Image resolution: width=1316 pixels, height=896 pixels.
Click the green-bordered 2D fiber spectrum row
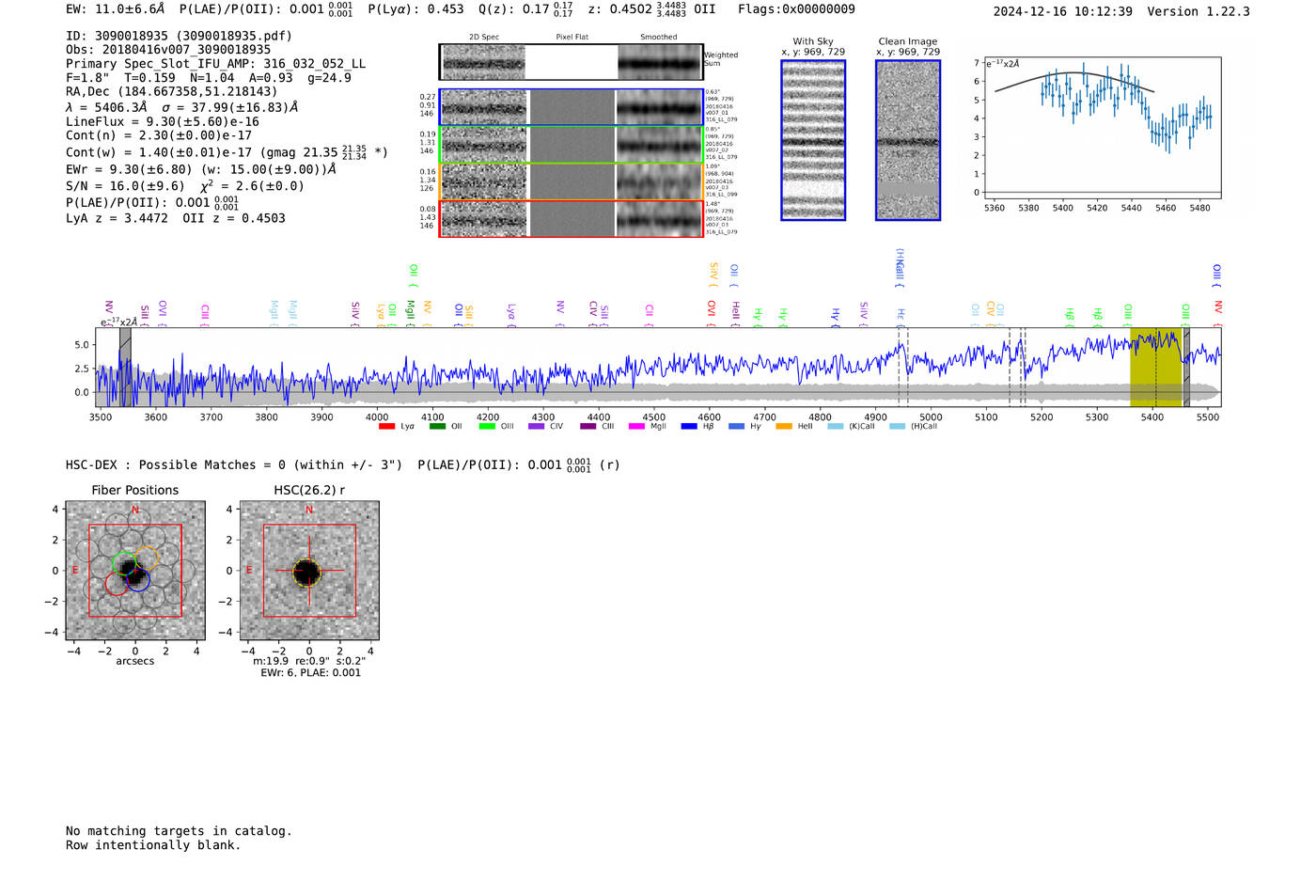[x=572, y=145]
